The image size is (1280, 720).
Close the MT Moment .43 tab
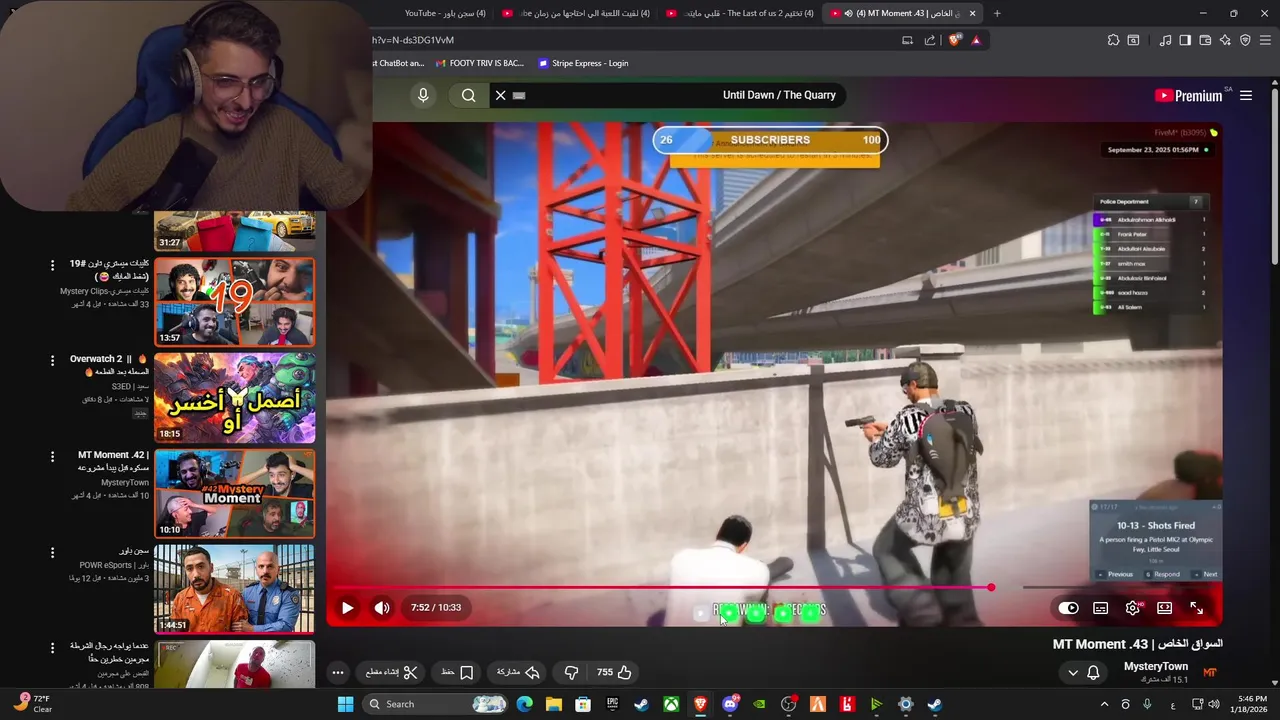click(972, 13)
